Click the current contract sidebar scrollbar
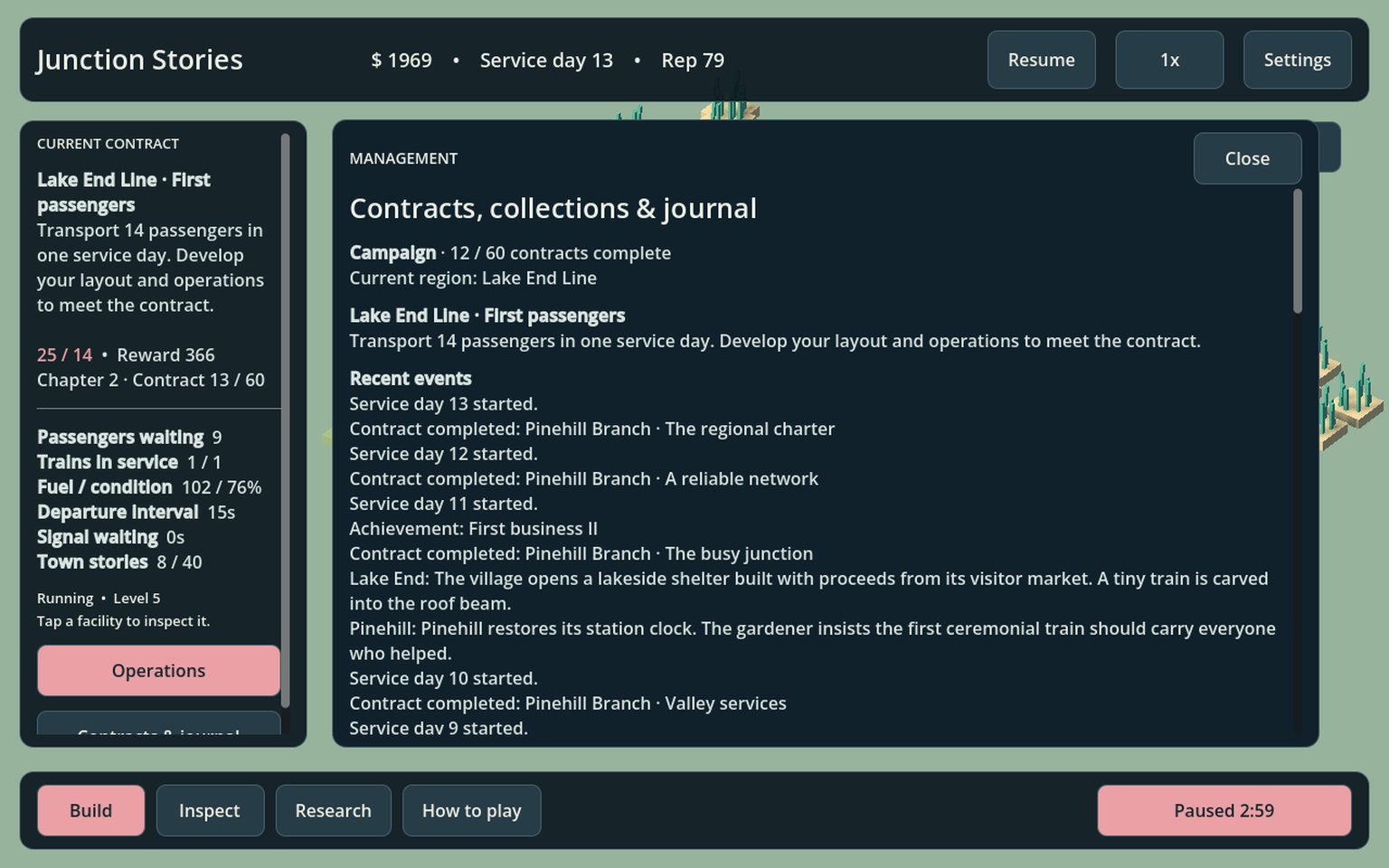The height and width of the screenshot is (868, 1389). coord(285,420)
